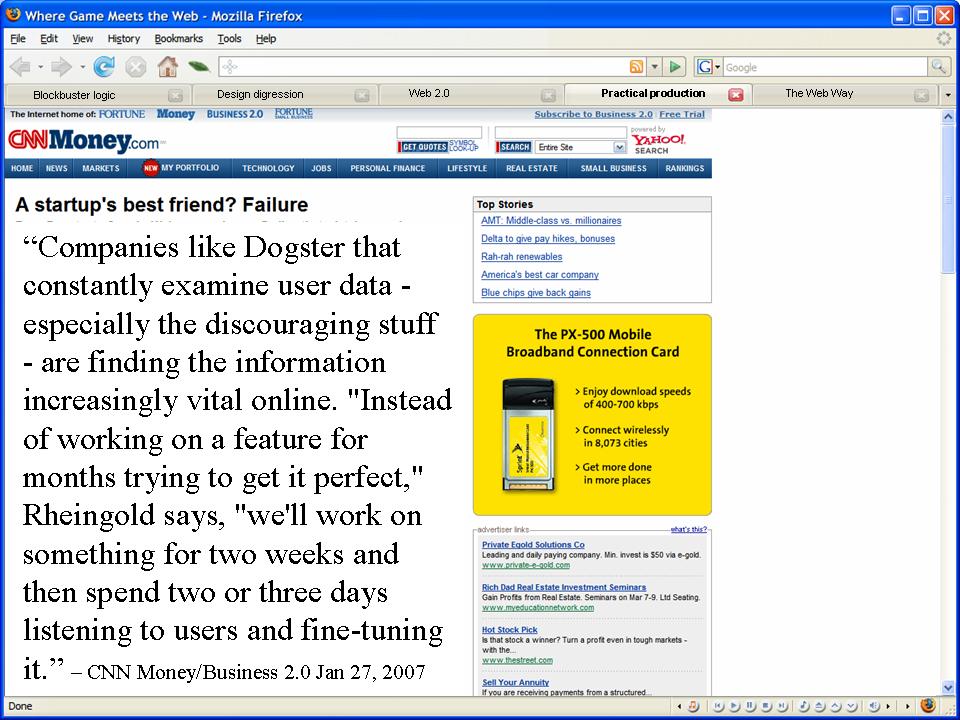Open the Delta to give pay hikes story
Screen dimensions: 960x720
click(547, 239)
